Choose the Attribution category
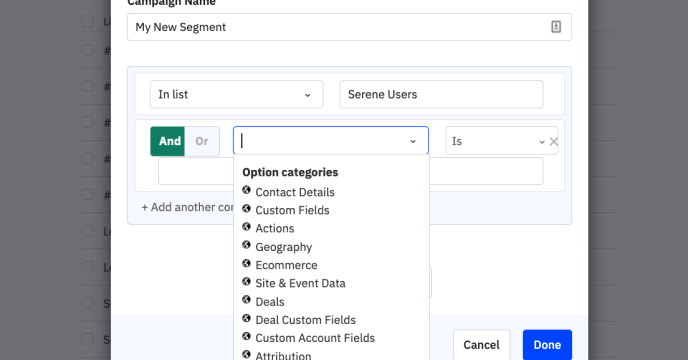The image size is (688, 360). (x=283, y=355)
